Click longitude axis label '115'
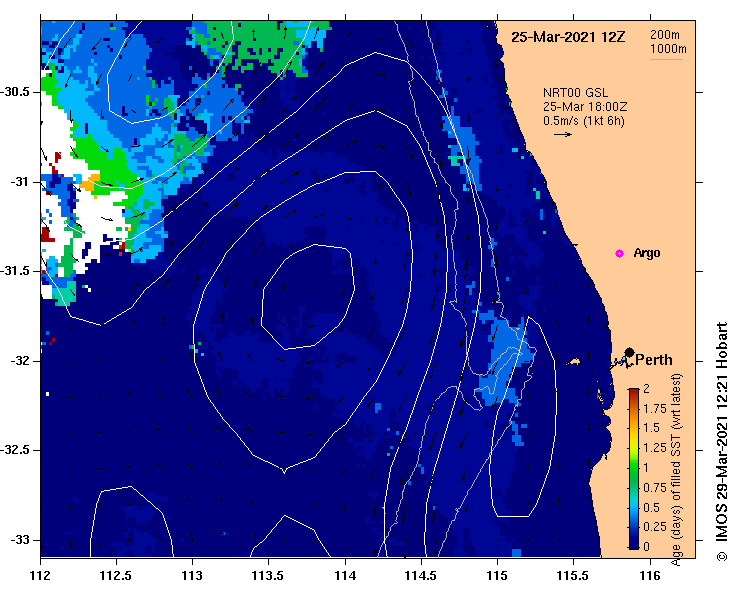The height and width of the screenshot is (592, 739). pyautogui.click(x=497, y=576)
